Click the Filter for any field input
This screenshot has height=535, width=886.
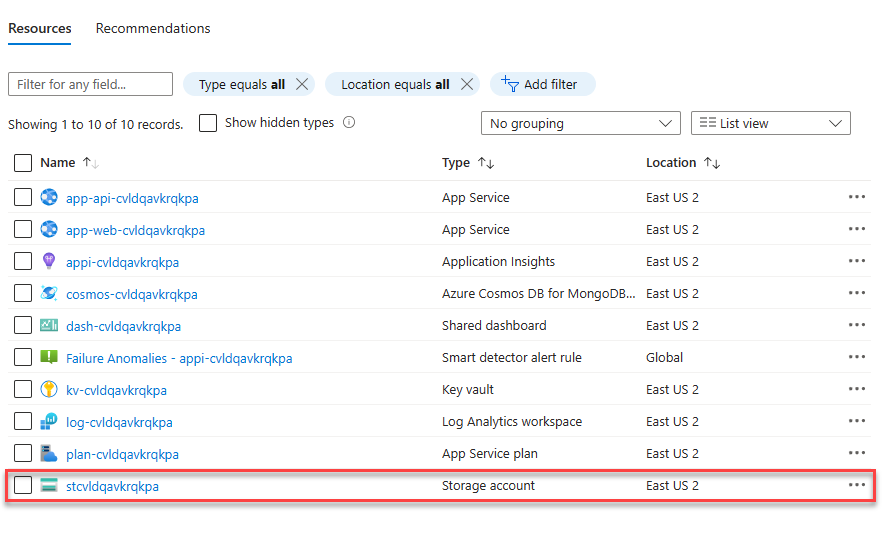(x=90, y=84)
